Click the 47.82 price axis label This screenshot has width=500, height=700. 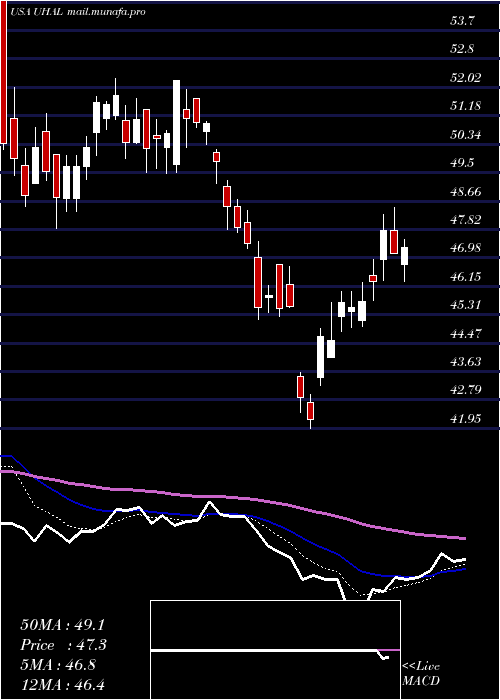(466, 220)
